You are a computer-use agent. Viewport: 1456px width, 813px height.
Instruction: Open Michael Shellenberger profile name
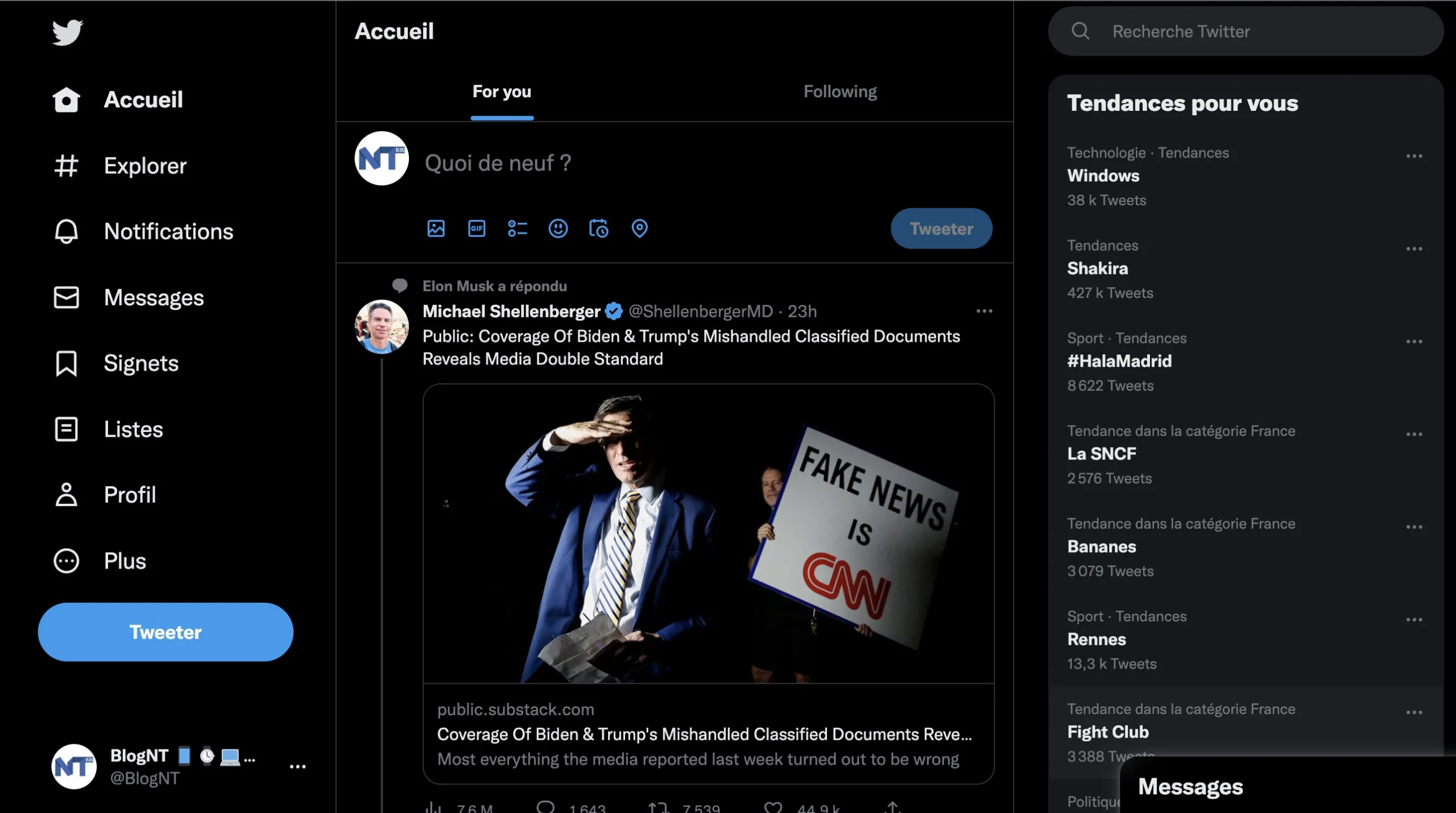(511, 311)
